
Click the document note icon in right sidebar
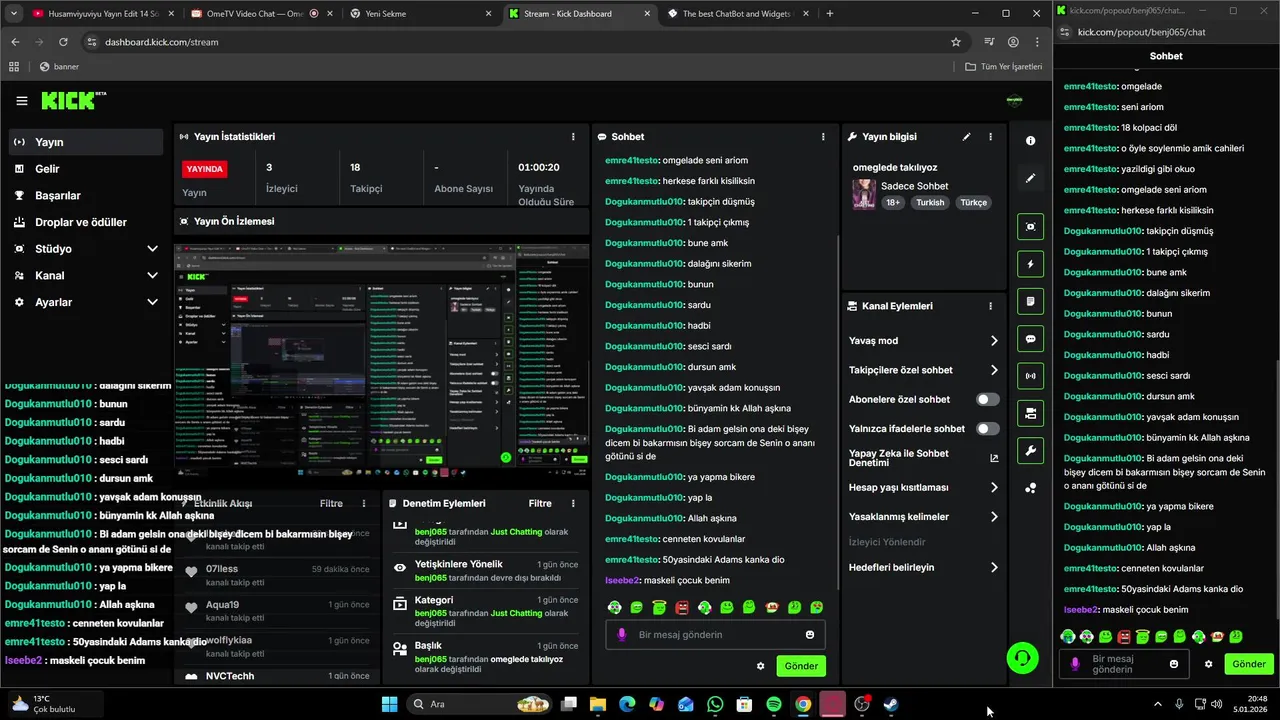click(x=1031, y=301)
